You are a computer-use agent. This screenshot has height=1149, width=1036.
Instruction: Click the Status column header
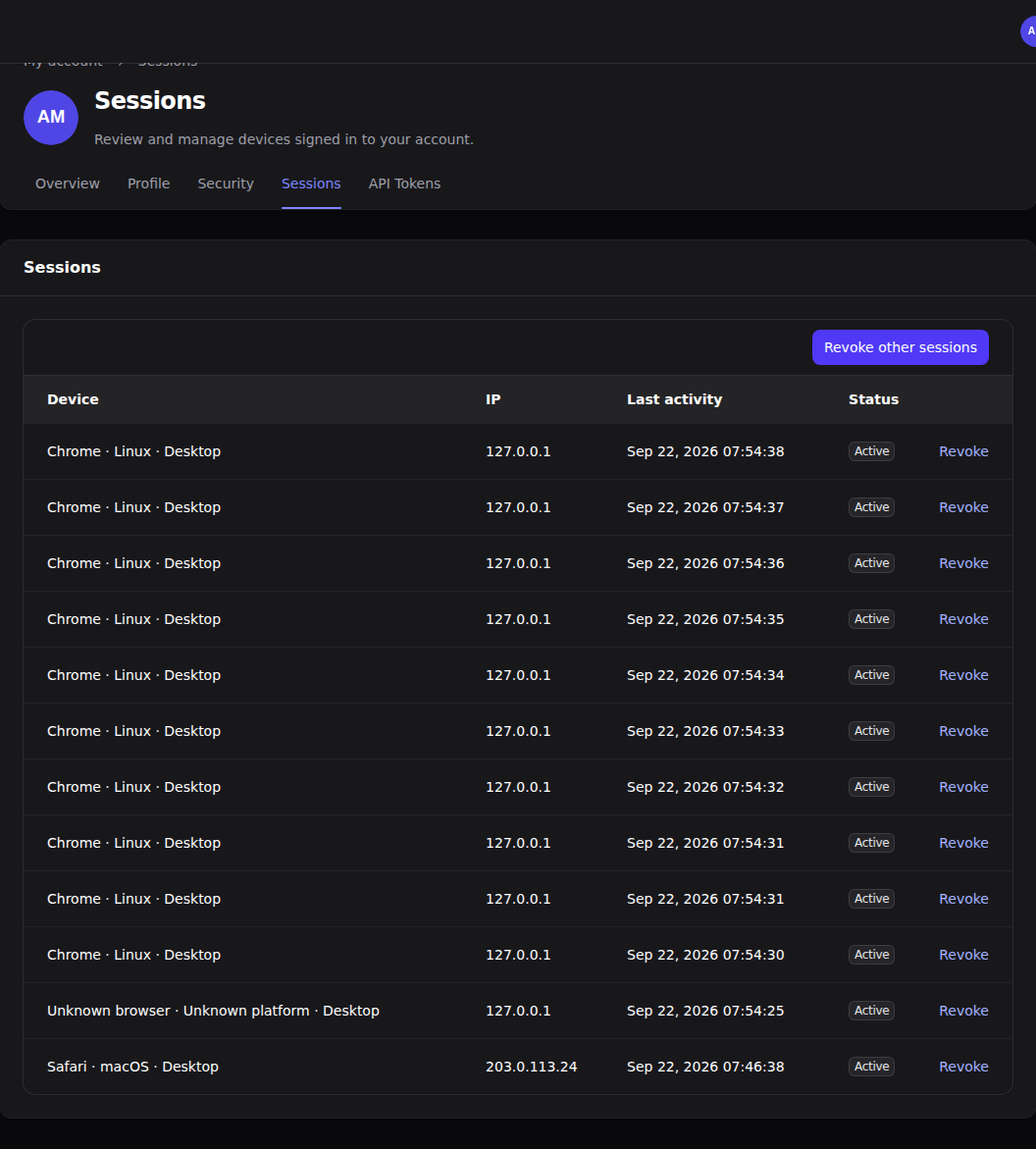tap(873, 399)
